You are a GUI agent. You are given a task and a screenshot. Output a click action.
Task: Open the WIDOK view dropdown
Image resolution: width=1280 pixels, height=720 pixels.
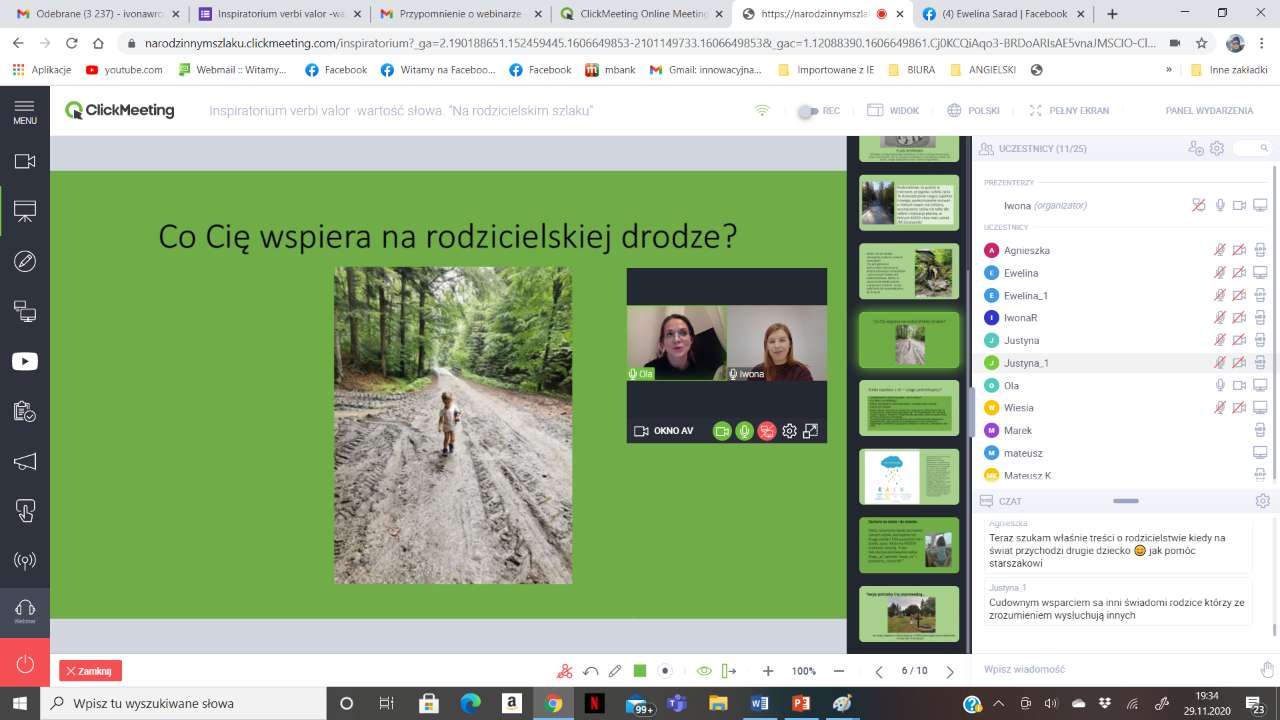click(x=892, y=111)
